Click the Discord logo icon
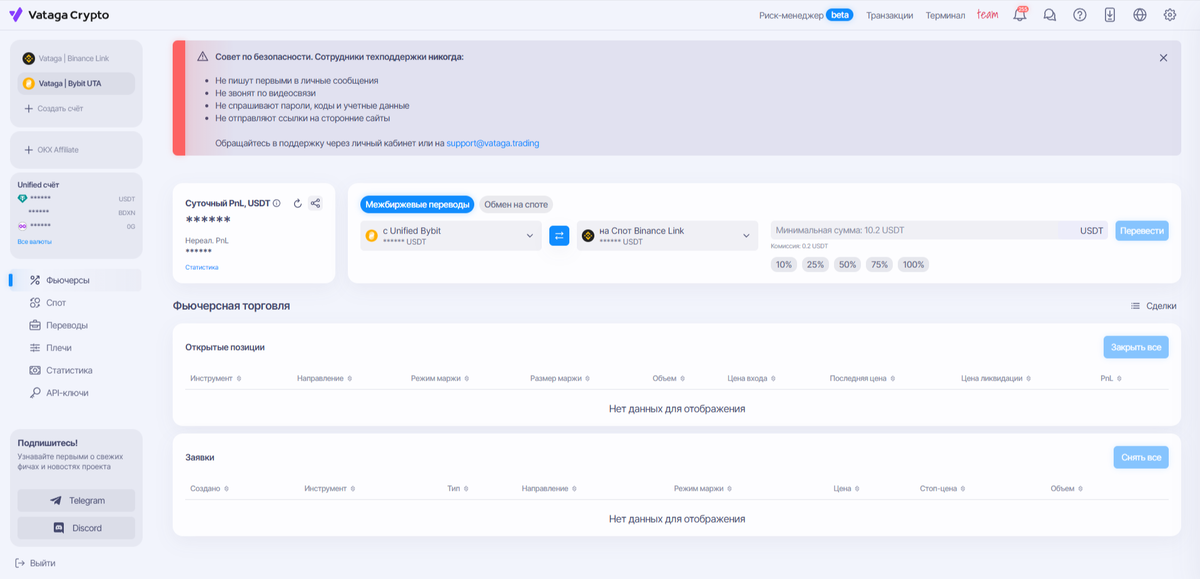1200x579 pixels. click(x=58, y=528)
